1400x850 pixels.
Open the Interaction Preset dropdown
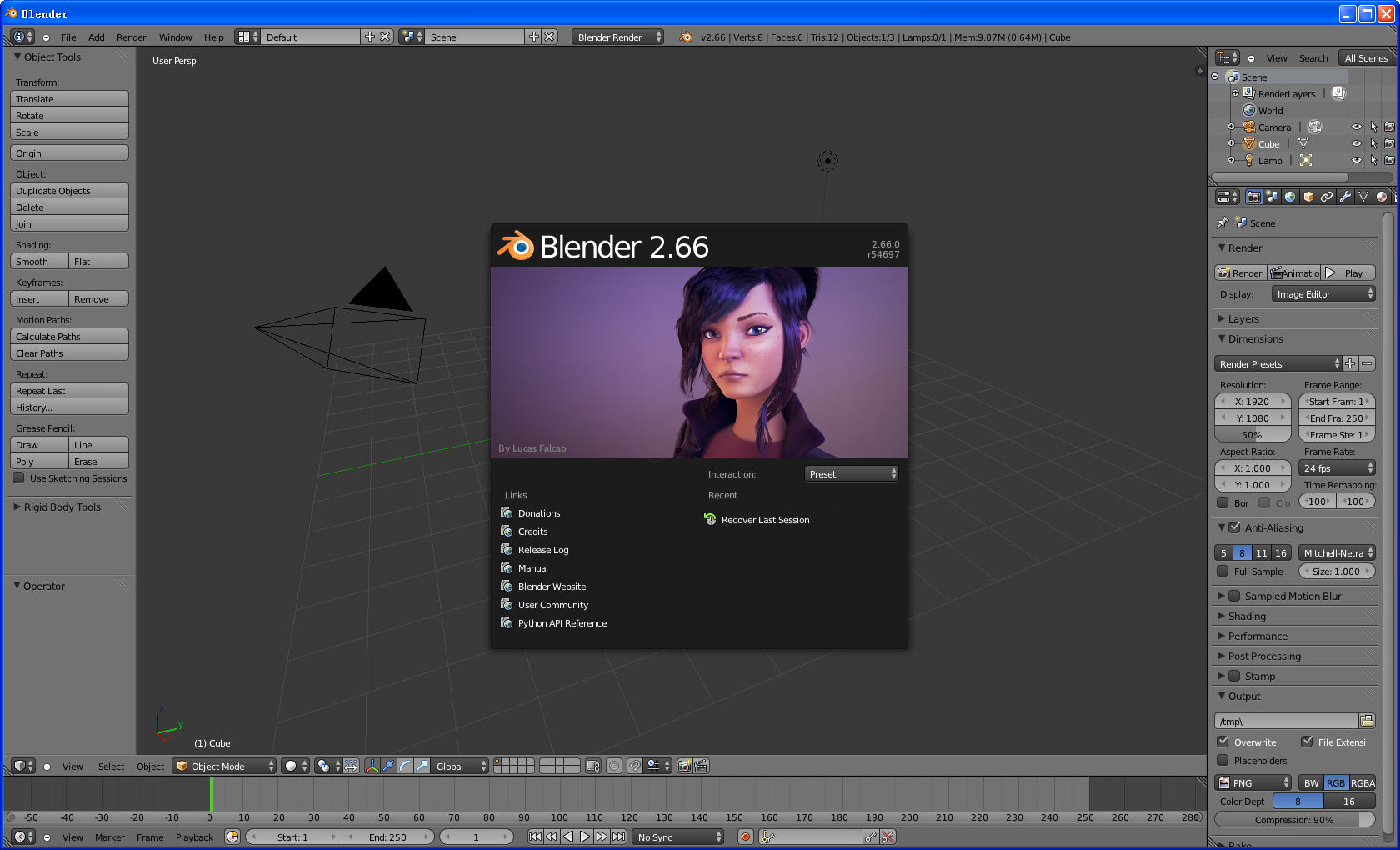(852, 473)
